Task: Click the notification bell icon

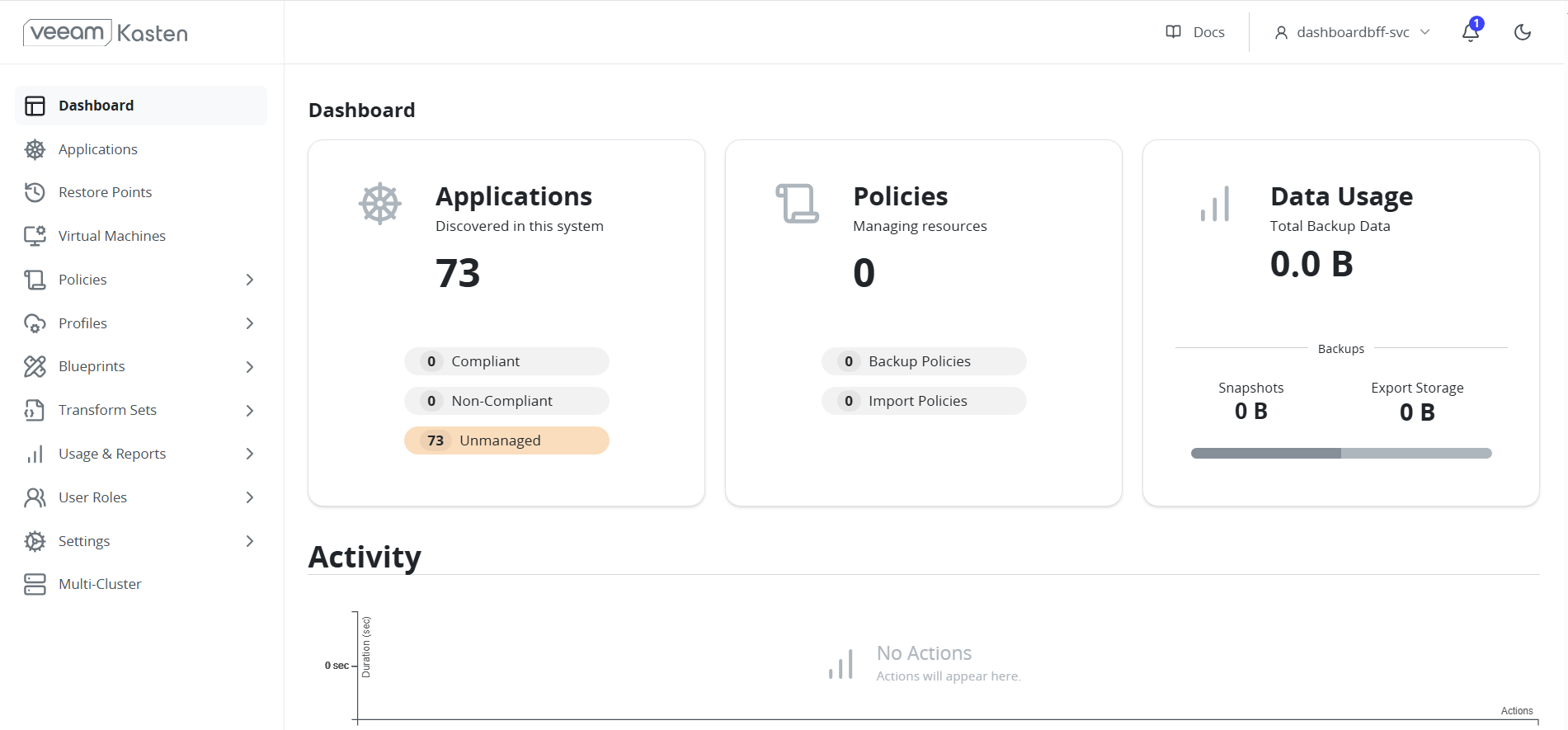Action: pyautogui.click(x=1470, y=32)
